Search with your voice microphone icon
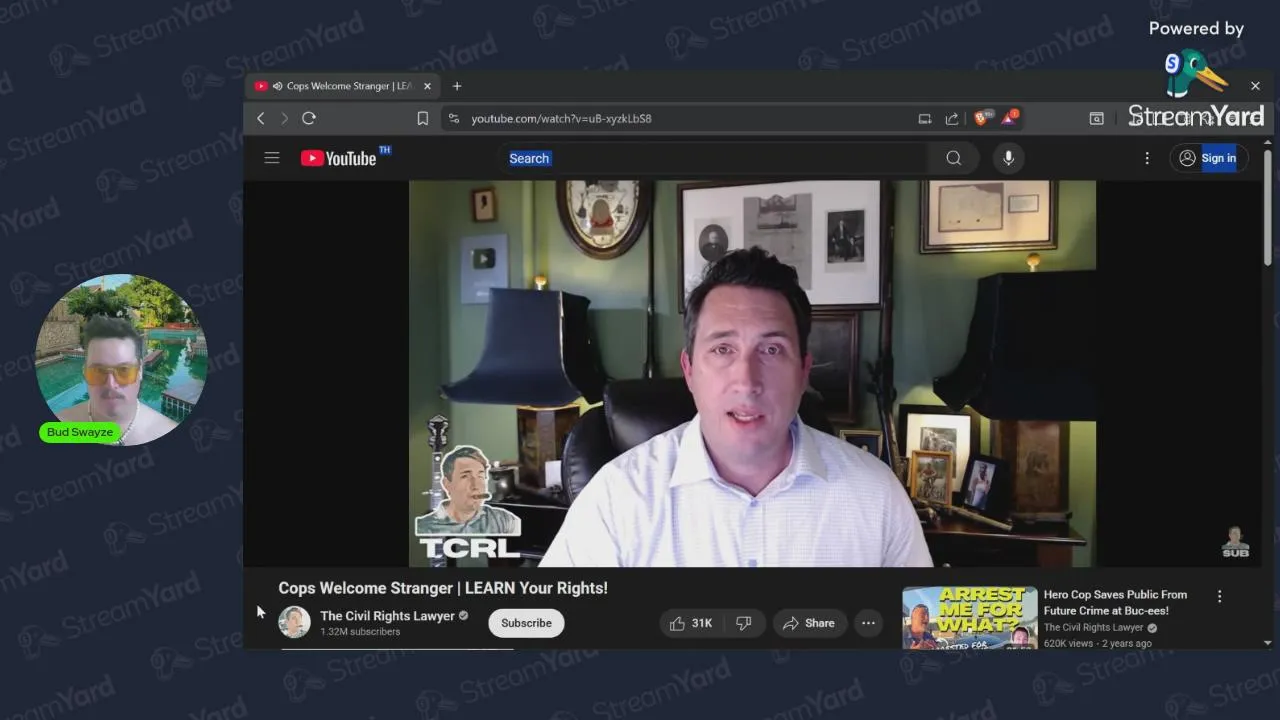Image resolution: width=1280 pixels, height=720 pixels. 1008,158
